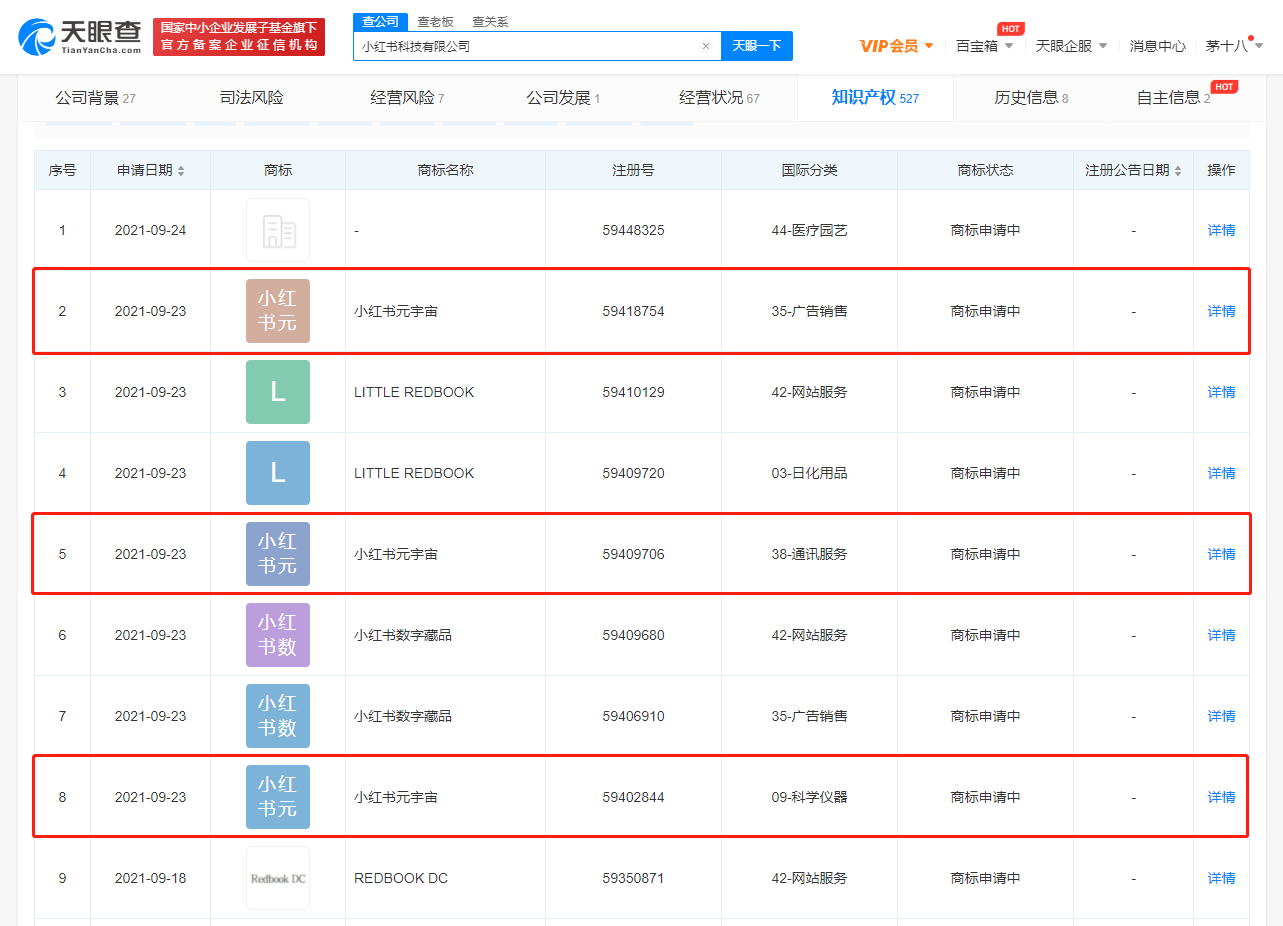Click the date 2021-09-24 cell

pyautogui.click(x=150, y=230)
